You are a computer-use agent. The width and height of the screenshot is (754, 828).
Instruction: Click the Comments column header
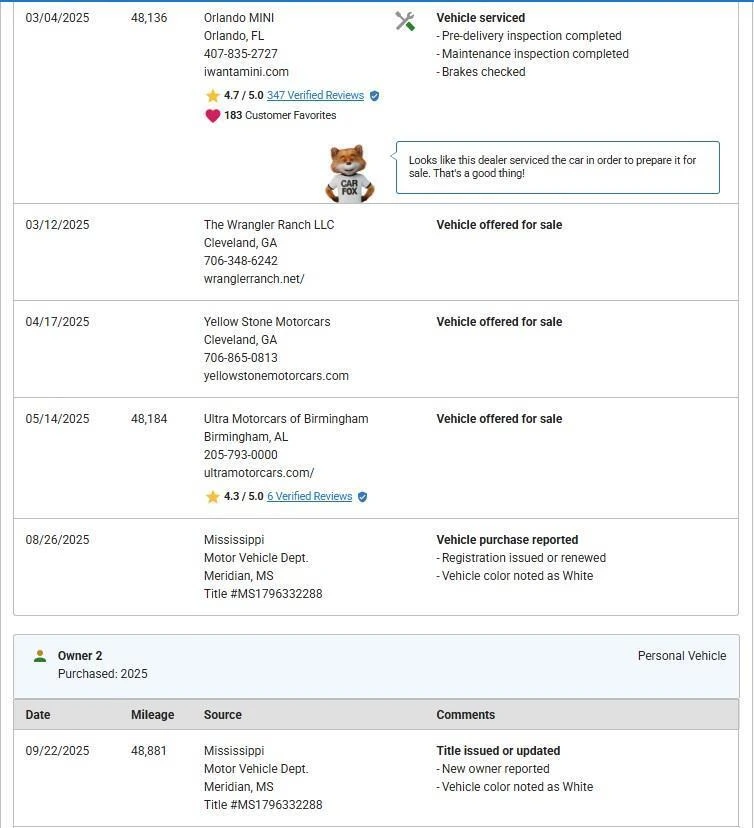465,715
